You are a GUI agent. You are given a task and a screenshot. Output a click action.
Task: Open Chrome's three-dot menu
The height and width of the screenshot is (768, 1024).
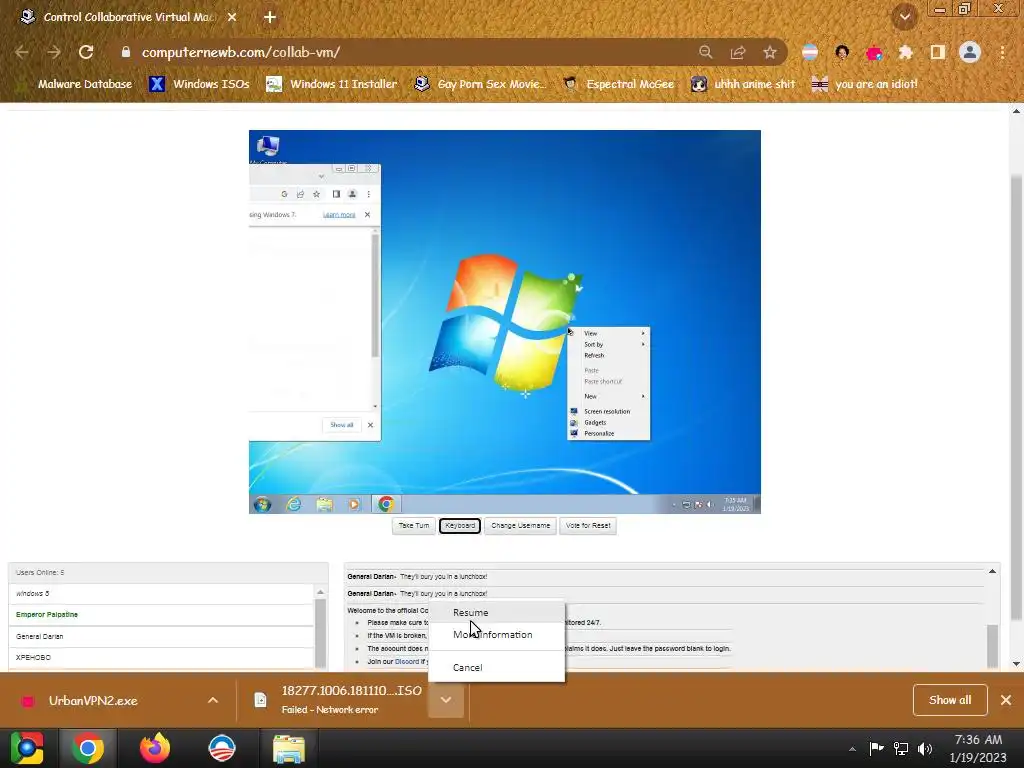click(x=1002, y=52)
